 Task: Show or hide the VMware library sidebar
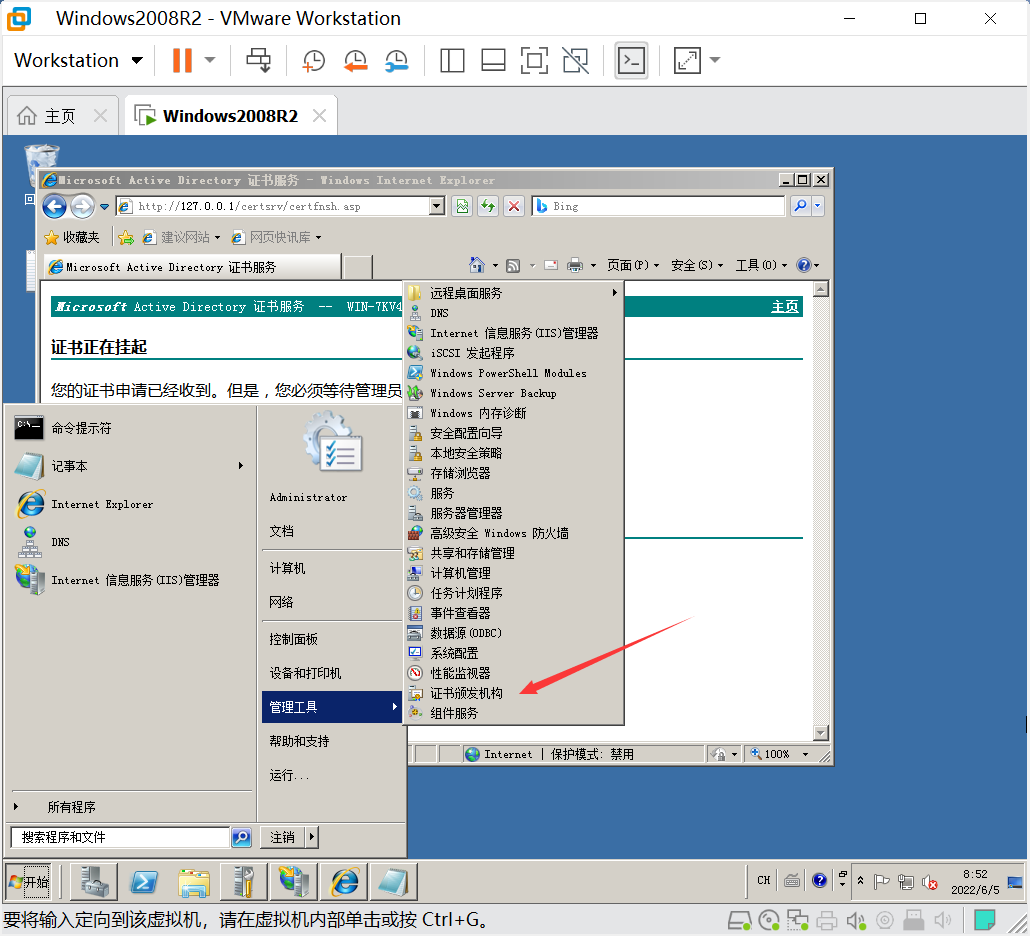tap(452, 60)
